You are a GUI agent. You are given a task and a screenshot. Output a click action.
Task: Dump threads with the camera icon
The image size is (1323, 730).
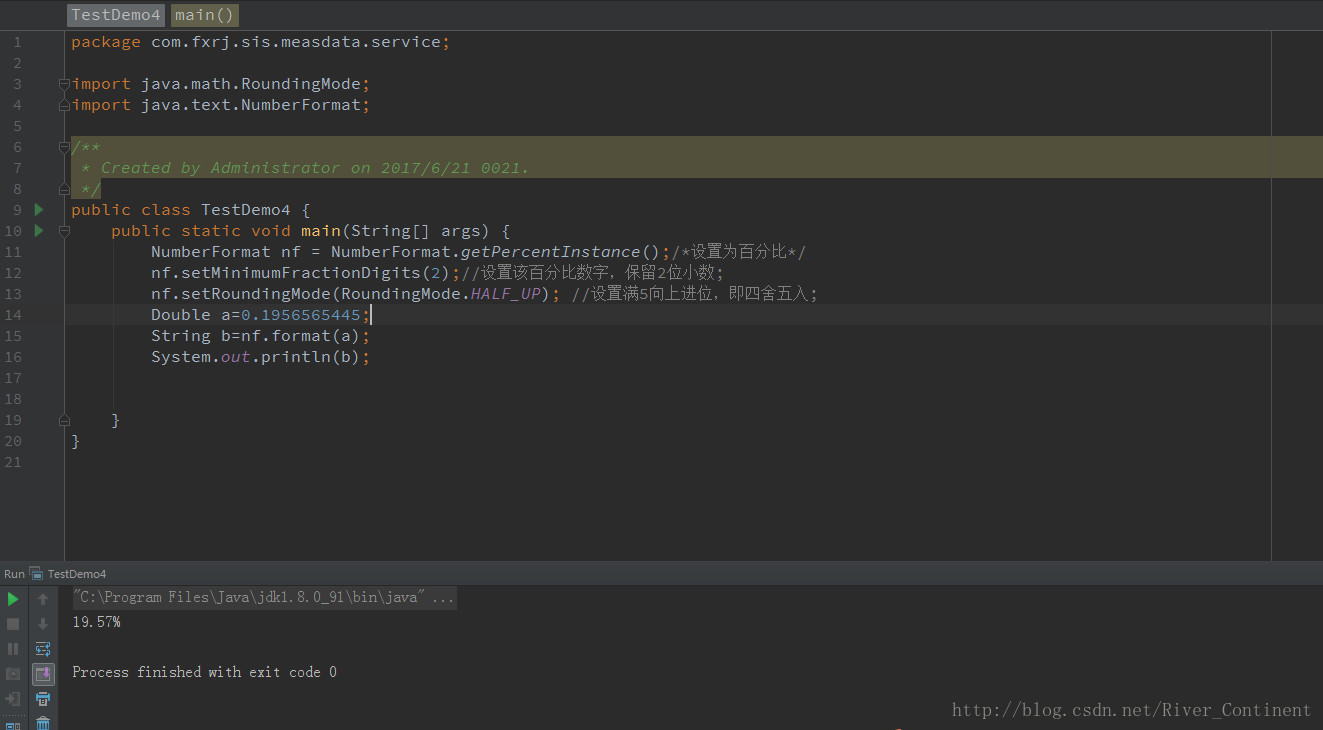[13, 674]
